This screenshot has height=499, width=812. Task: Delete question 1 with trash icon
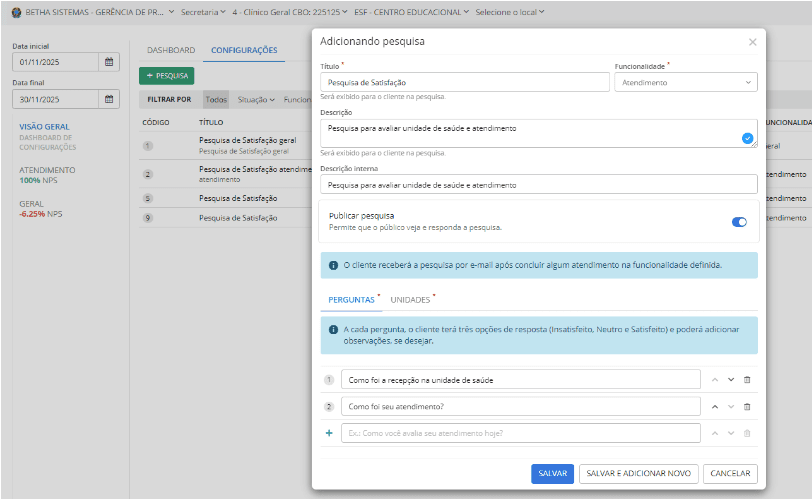tap(747, 380)
